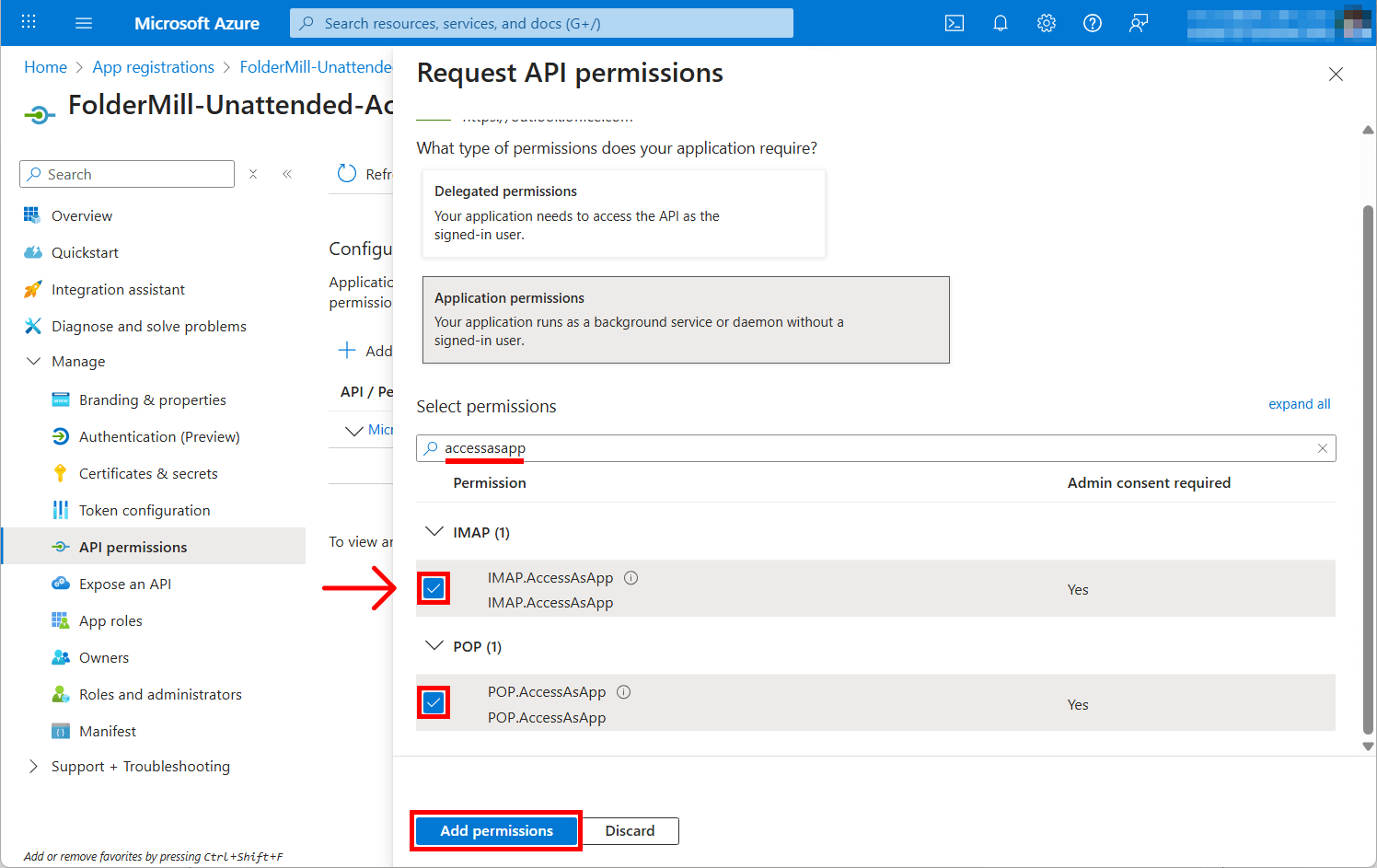The image size is (1377, 868).
Task: Open Certificates & secrets in sidebar
Action: 148,474
